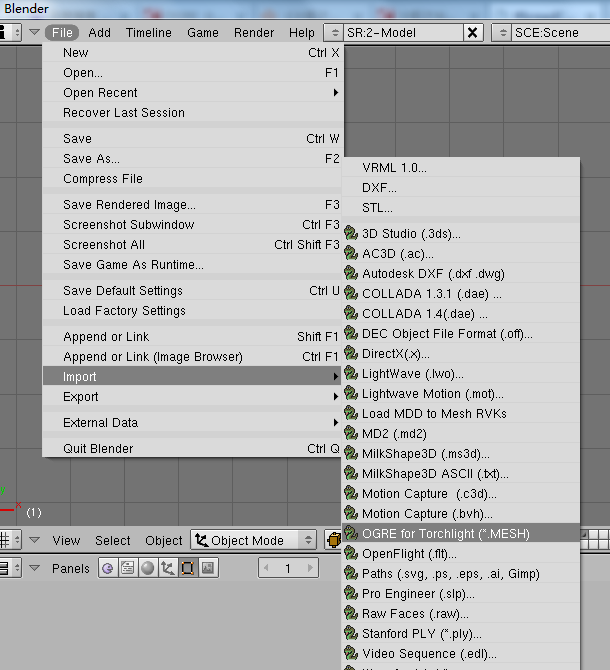The width and height of the screenshot is (610, 670).
Task: Open the Shading context sphere icon
Action: pyautogui.click(x=148, y=568)
